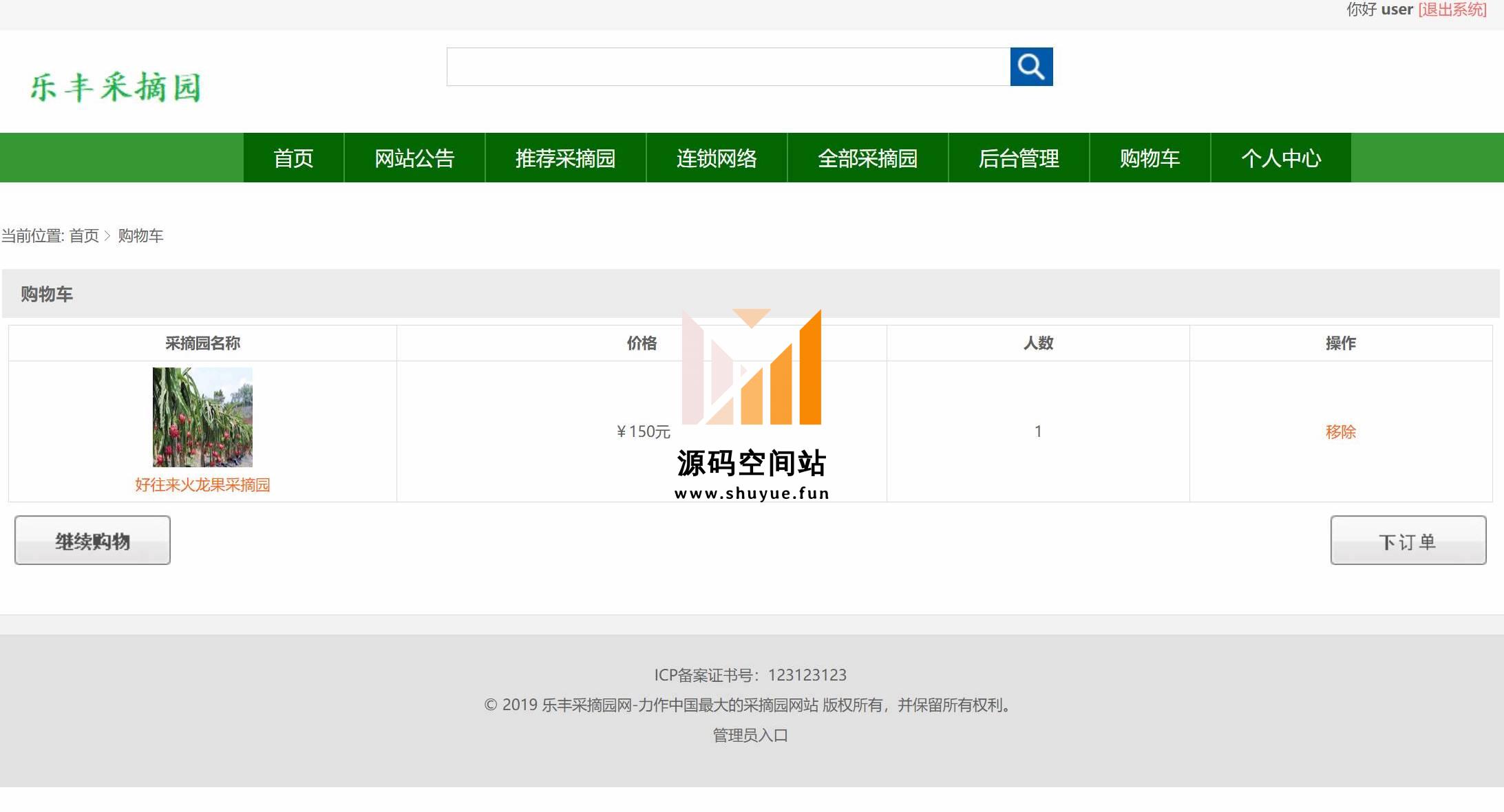This screenshot has height=812, width=1504.
Task: Click the 采摘园名称 column header
Action: (202, 343)
